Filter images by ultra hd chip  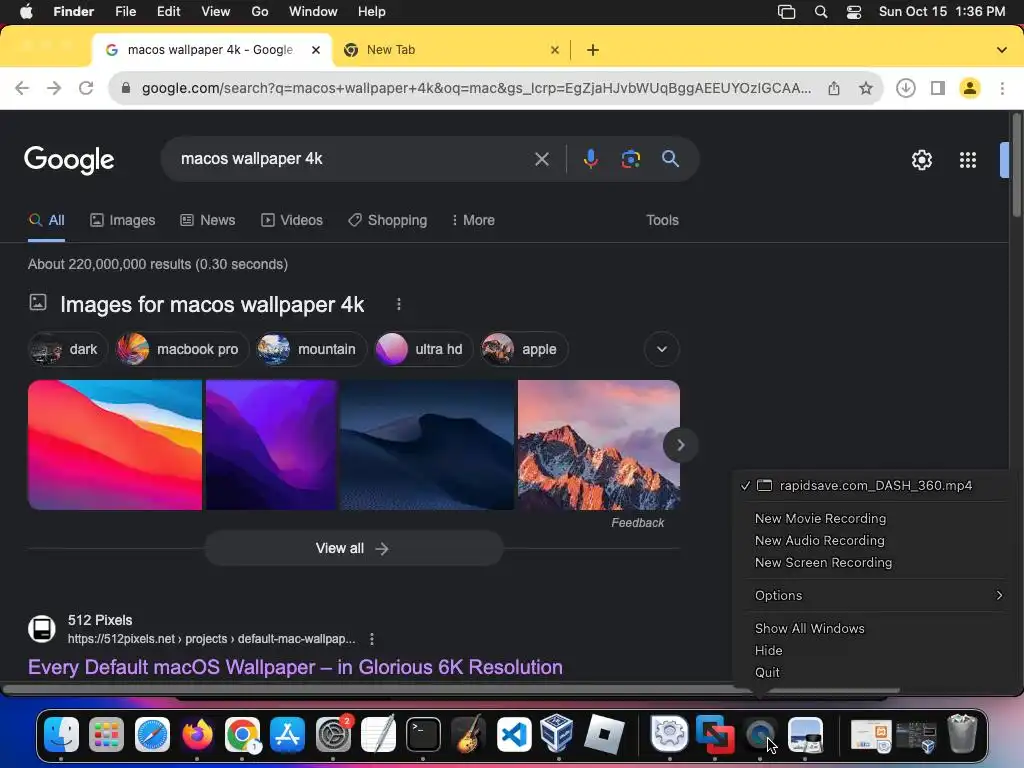tap(423, 349)
